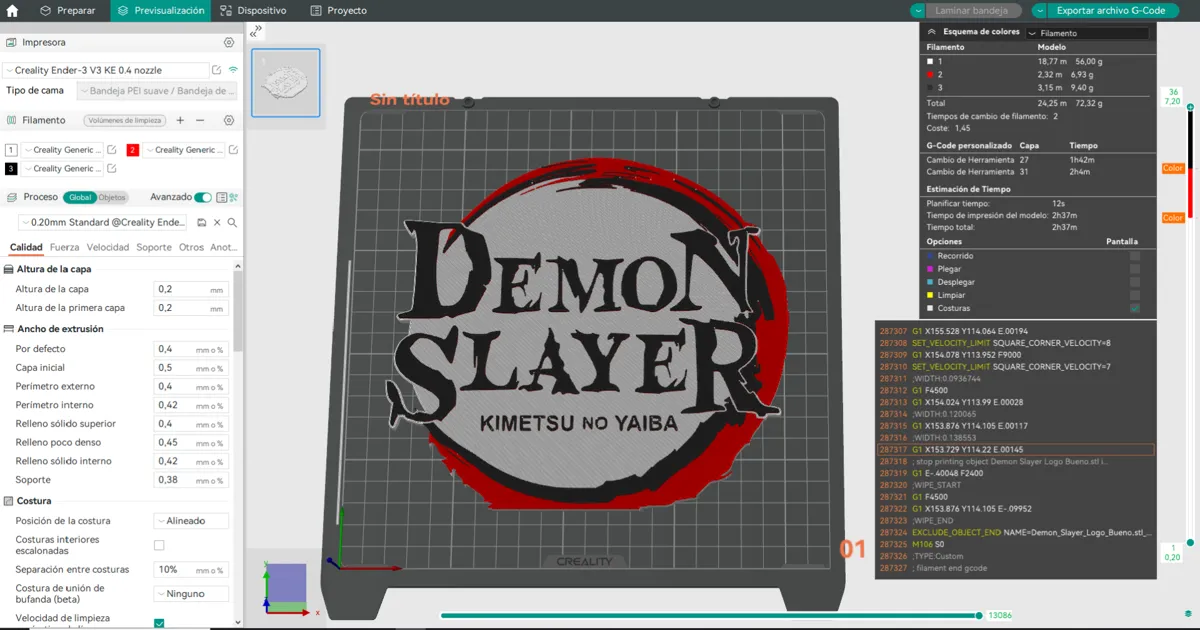Open the Otros settings tab

[191, 247]
